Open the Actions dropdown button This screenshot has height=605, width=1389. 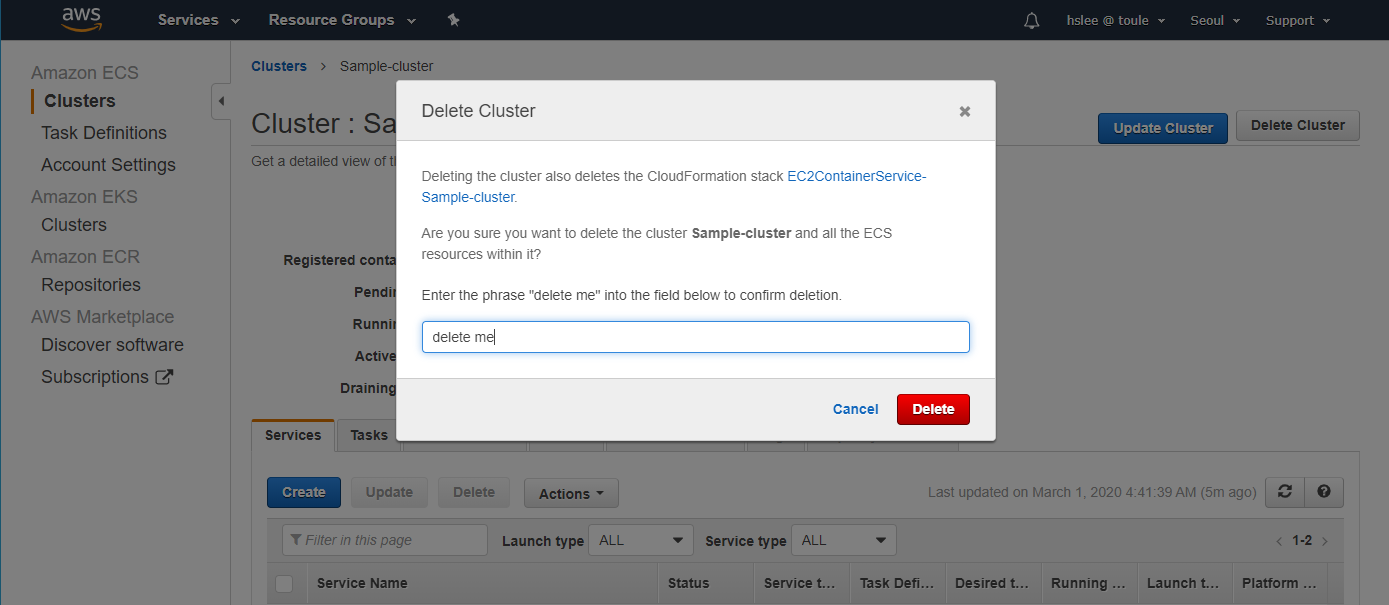pos(571,493)
